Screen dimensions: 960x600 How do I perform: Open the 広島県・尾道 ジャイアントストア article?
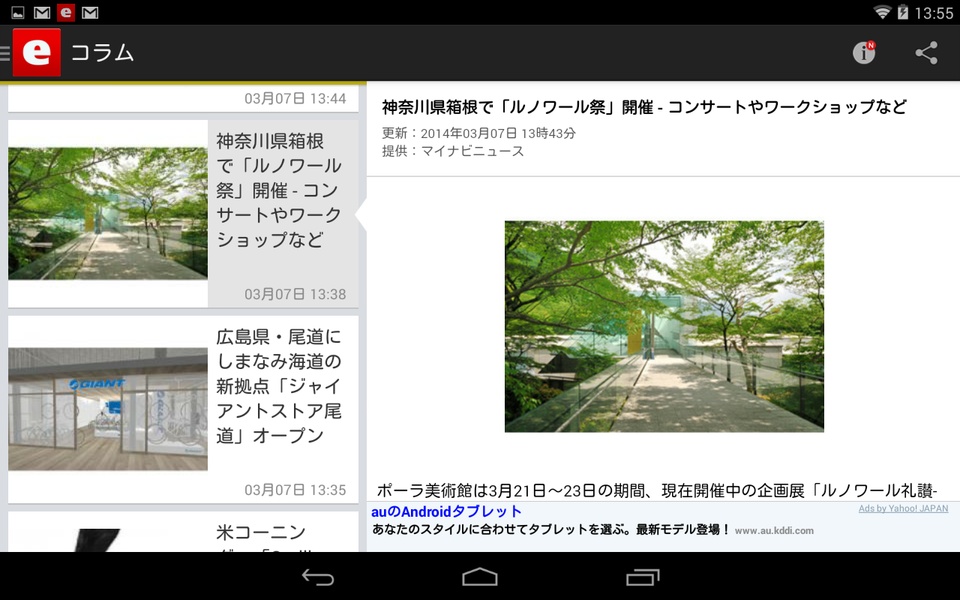pyautogui.click(x=183, y=409)
